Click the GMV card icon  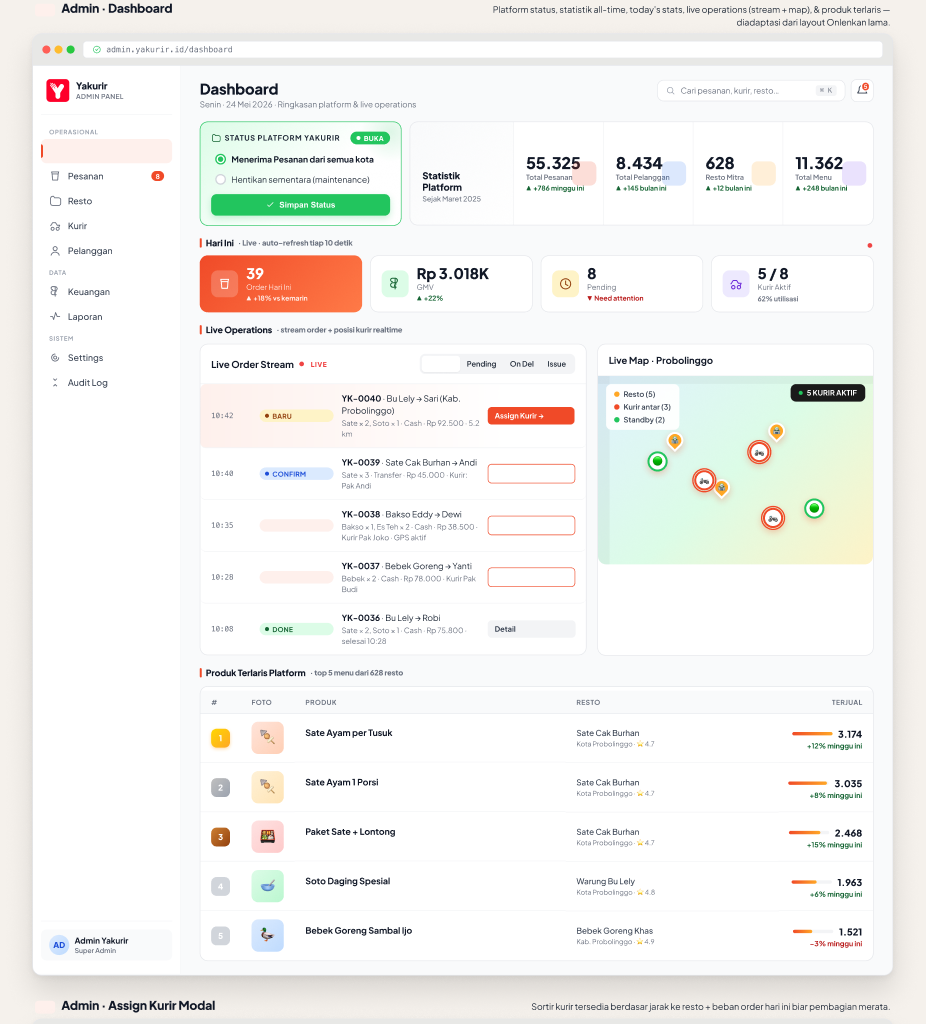(394, 284)
